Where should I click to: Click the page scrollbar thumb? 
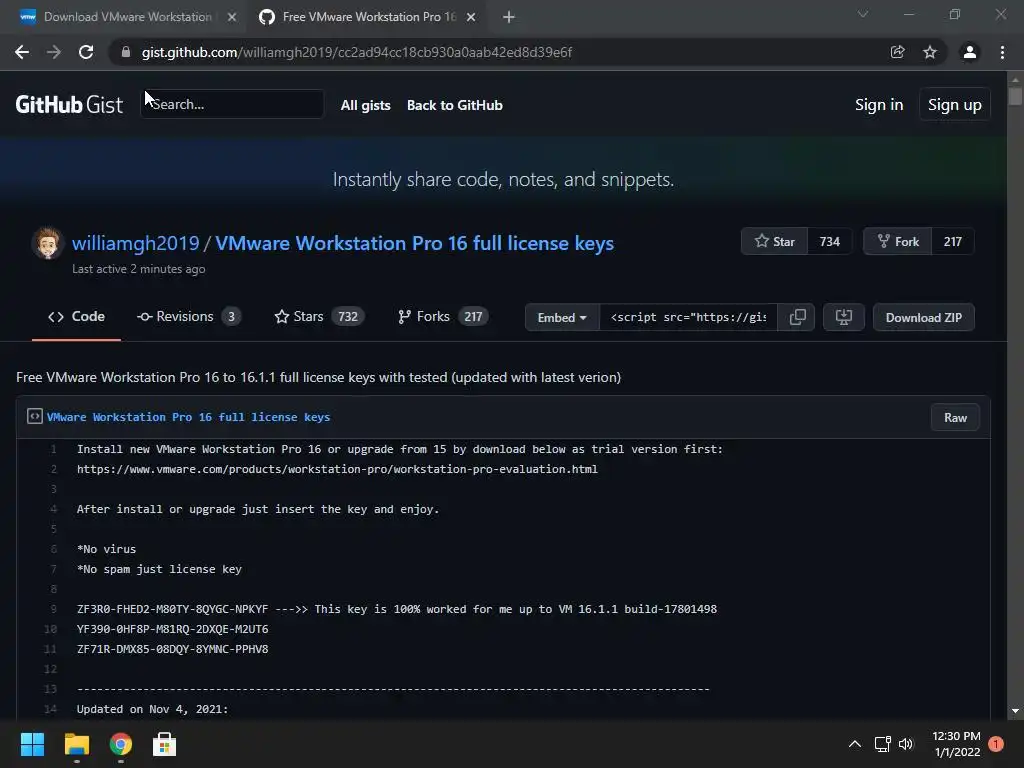point(1014,96)
